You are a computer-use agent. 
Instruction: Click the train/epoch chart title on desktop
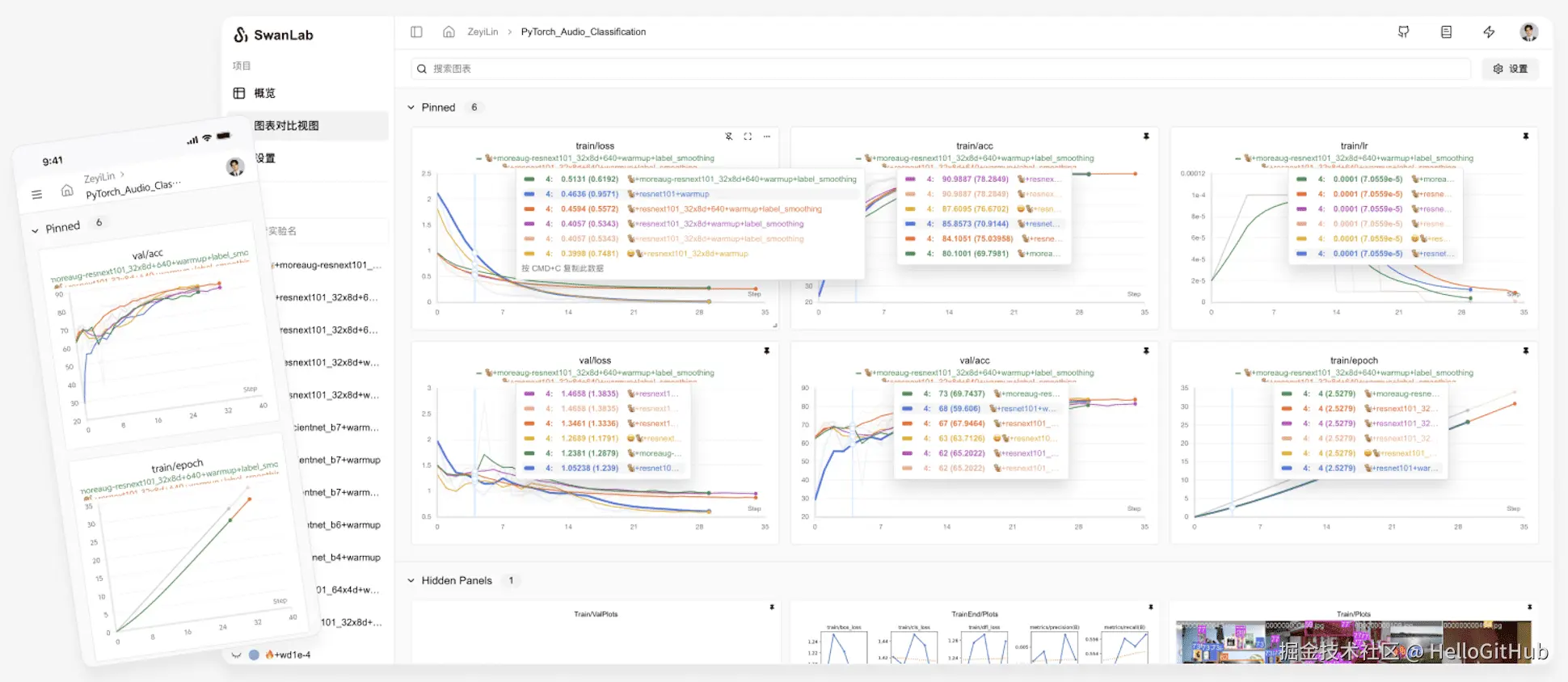1354,360
